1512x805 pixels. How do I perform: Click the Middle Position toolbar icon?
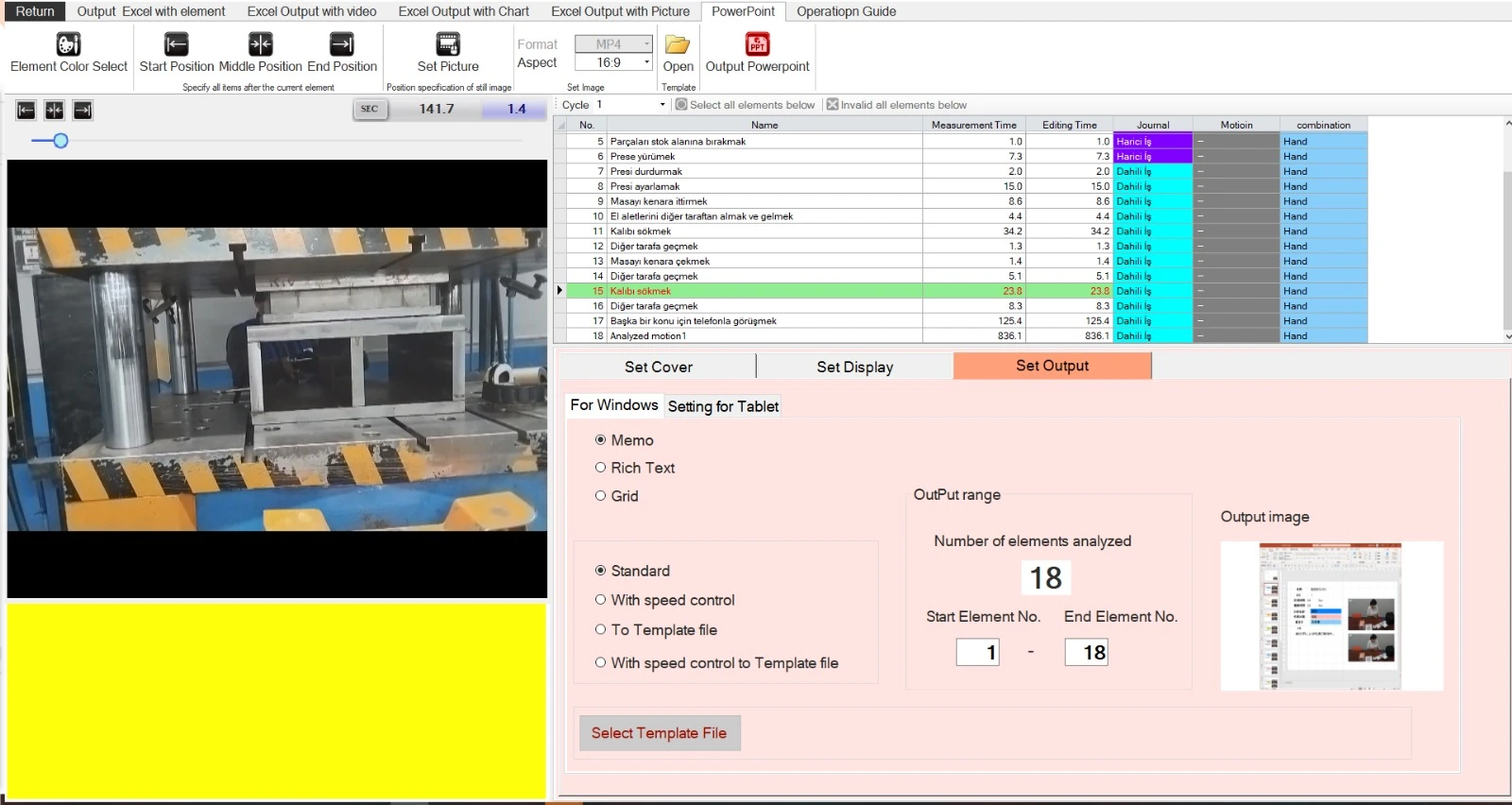click(x=260, y=44)
